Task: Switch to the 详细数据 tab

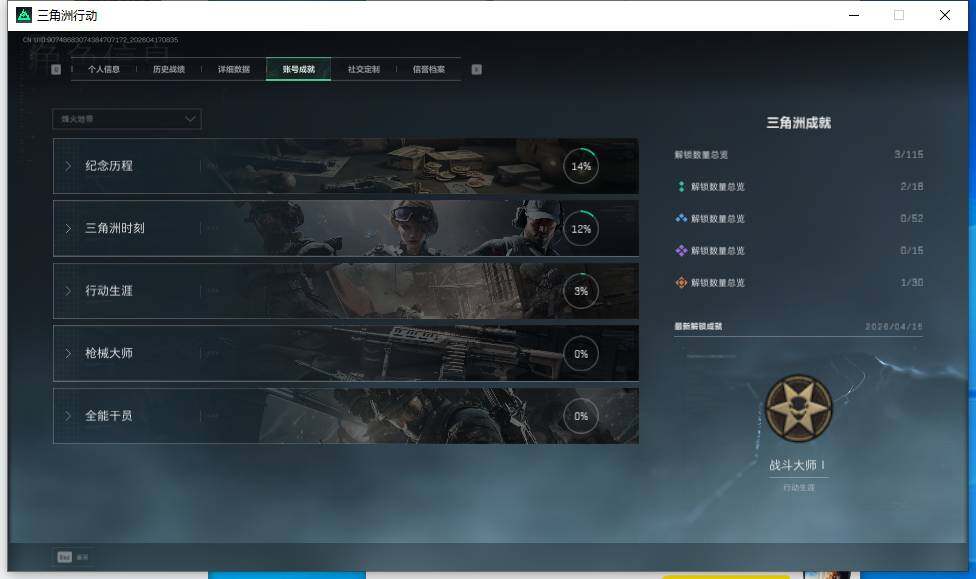Action: (233, 69)
